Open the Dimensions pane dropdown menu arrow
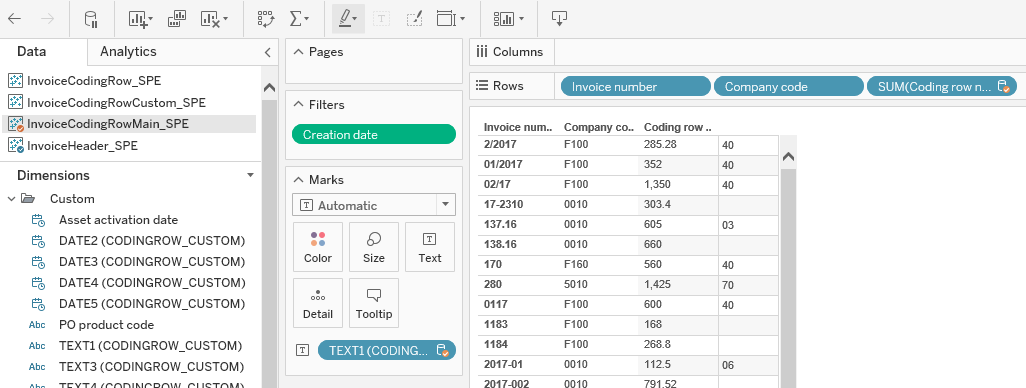Image resolution: width=1026 pixels, height=388 pixels. [x=250, y=175]
